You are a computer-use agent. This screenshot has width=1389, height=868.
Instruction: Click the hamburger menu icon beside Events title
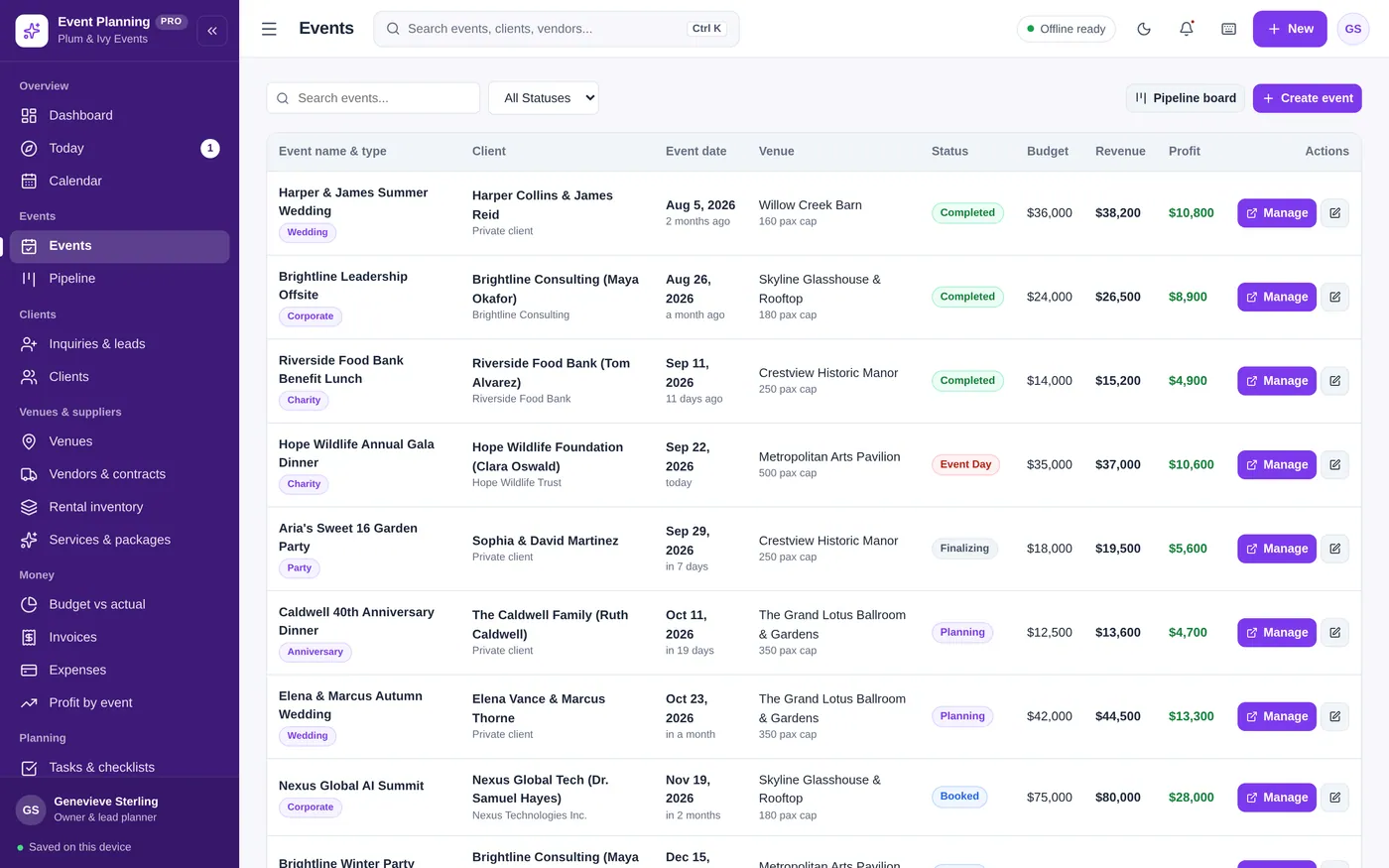coord(269,29)
